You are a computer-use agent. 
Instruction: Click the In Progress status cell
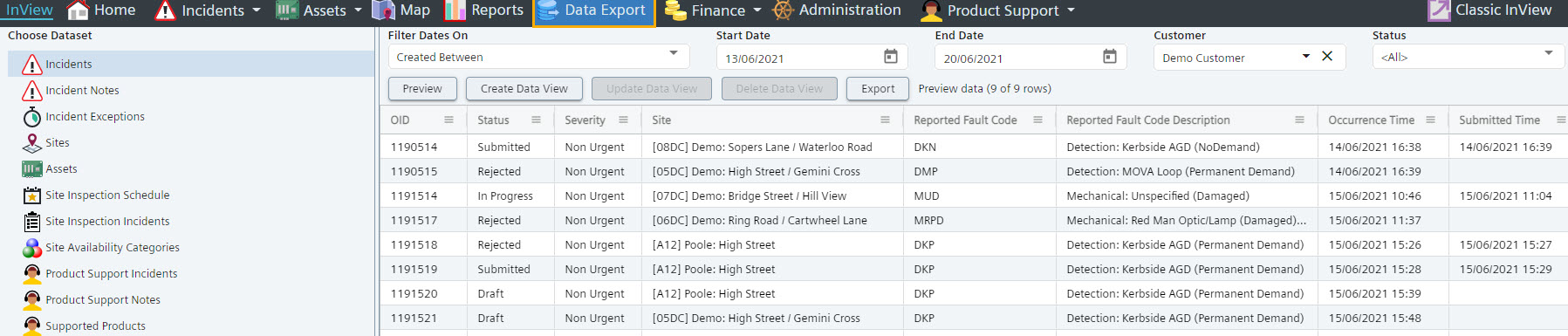coord(505,195)
